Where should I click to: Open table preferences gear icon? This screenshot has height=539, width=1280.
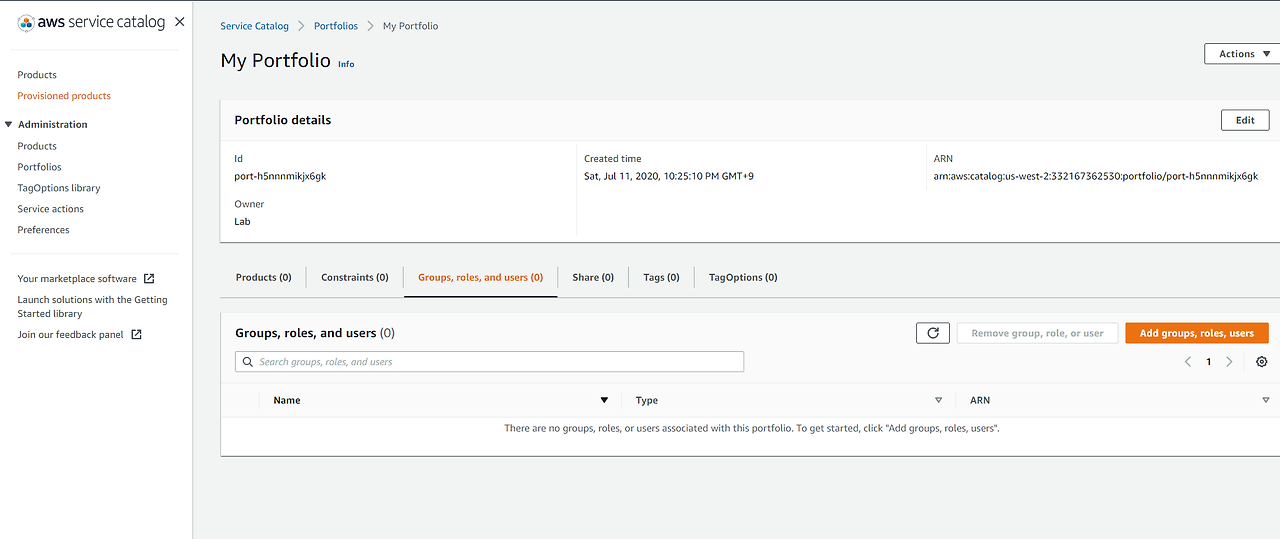pyautogui.click(x=1262, y=362)
